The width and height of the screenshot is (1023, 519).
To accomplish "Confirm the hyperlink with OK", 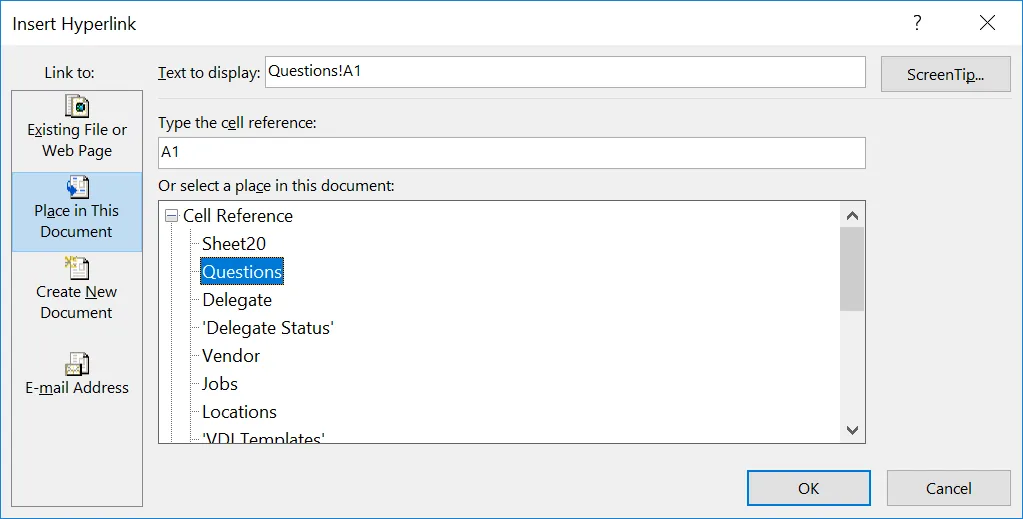I will click(x=808, y=488).
